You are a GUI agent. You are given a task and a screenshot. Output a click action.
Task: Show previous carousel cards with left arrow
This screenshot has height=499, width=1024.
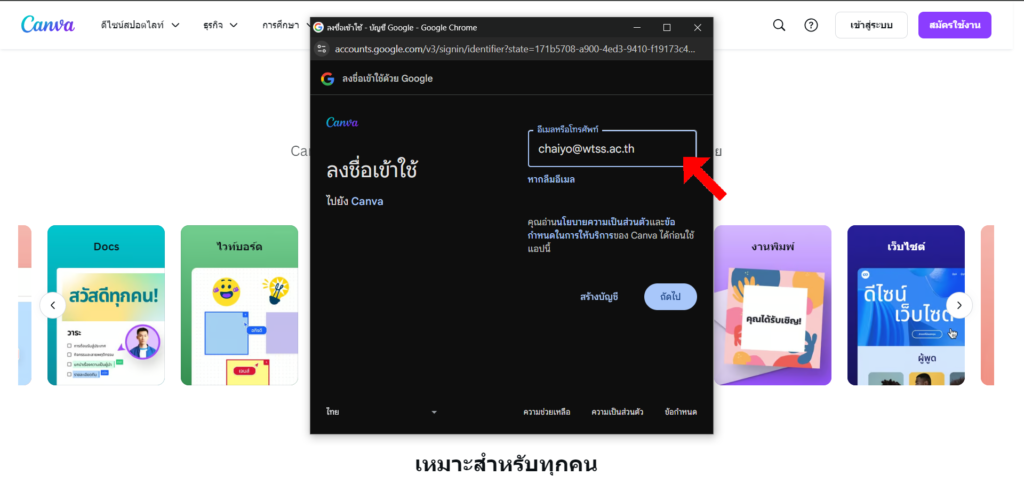click(52, 305)
